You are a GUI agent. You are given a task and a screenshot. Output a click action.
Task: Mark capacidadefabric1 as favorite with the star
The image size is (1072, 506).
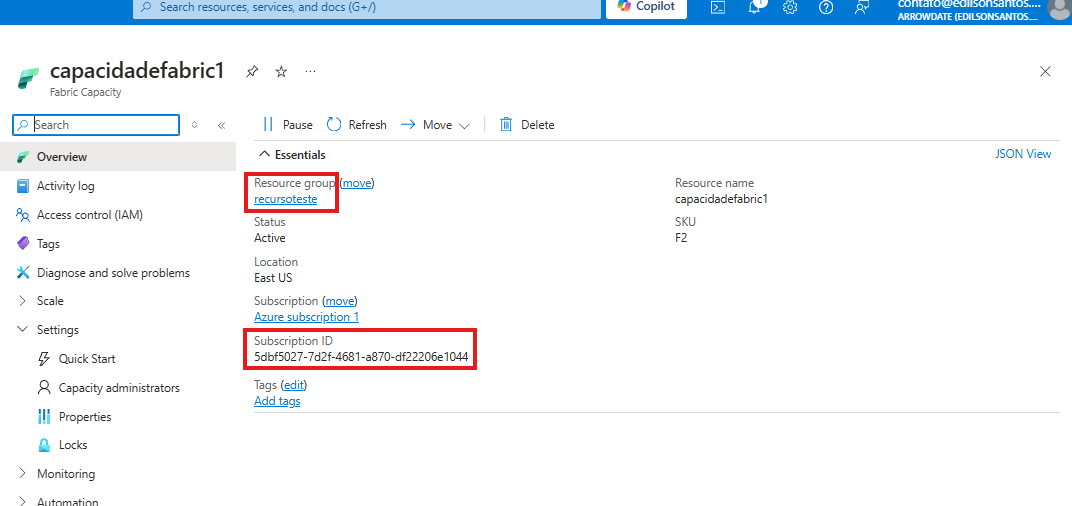281,72
